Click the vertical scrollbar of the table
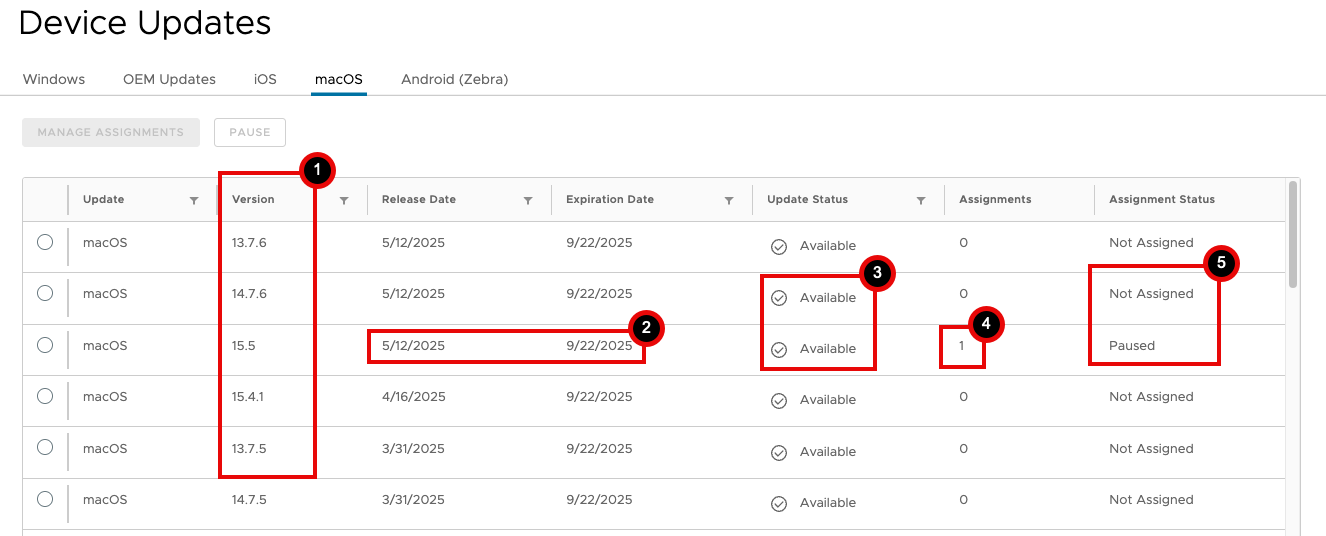The width and height of the screenshot is (1326, 536). (1294, 235)
